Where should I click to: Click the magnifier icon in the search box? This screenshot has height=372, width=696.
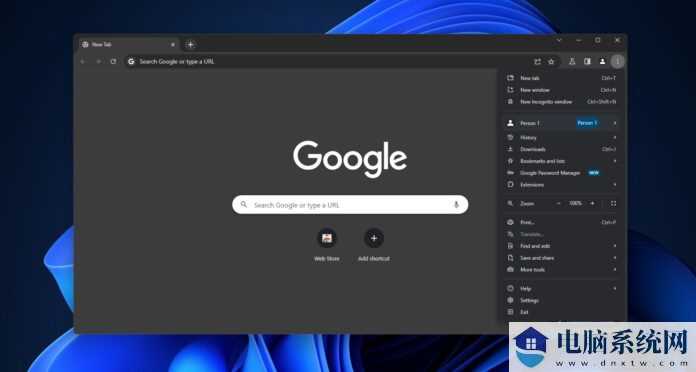point(244,205)
